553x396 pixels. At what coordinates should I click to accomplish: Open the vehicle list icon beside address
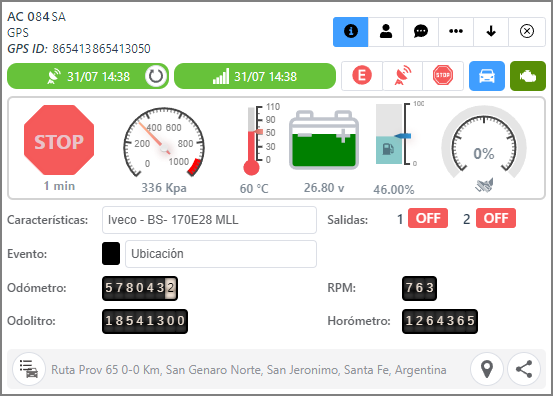click(x=29, y=369)
